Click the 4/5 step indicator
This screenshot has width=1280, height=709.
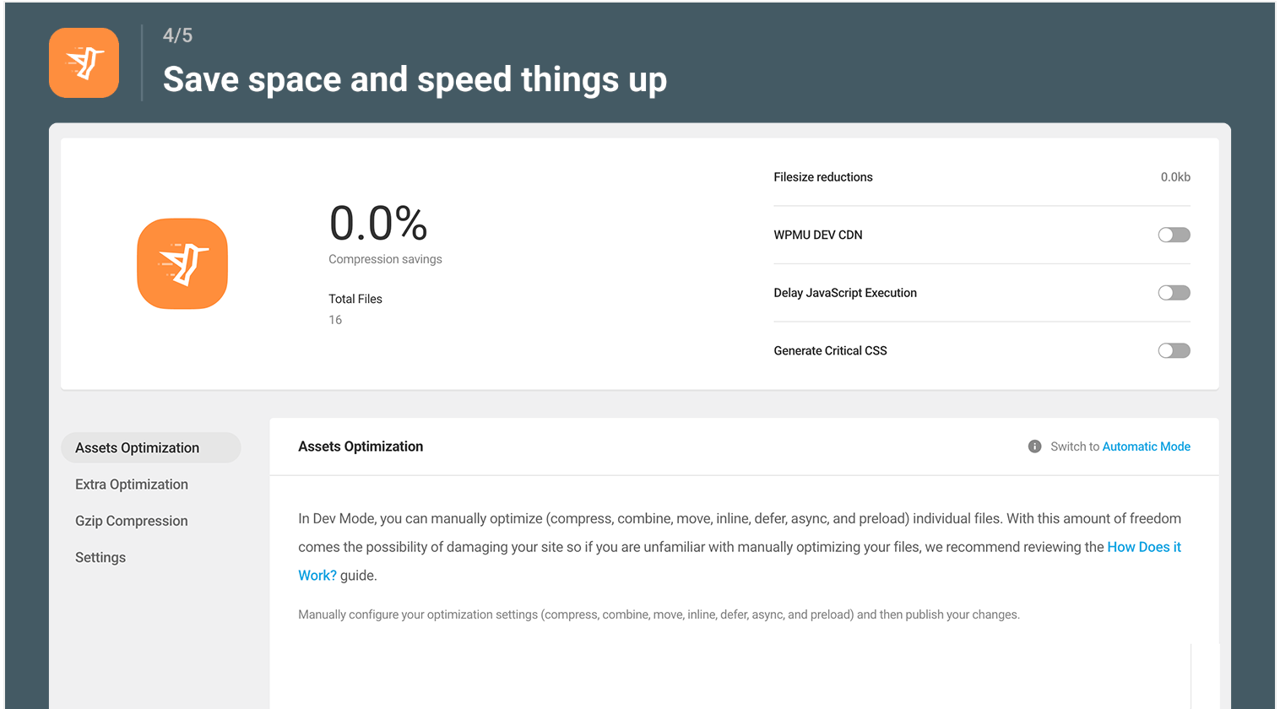(x=178, y=36)
